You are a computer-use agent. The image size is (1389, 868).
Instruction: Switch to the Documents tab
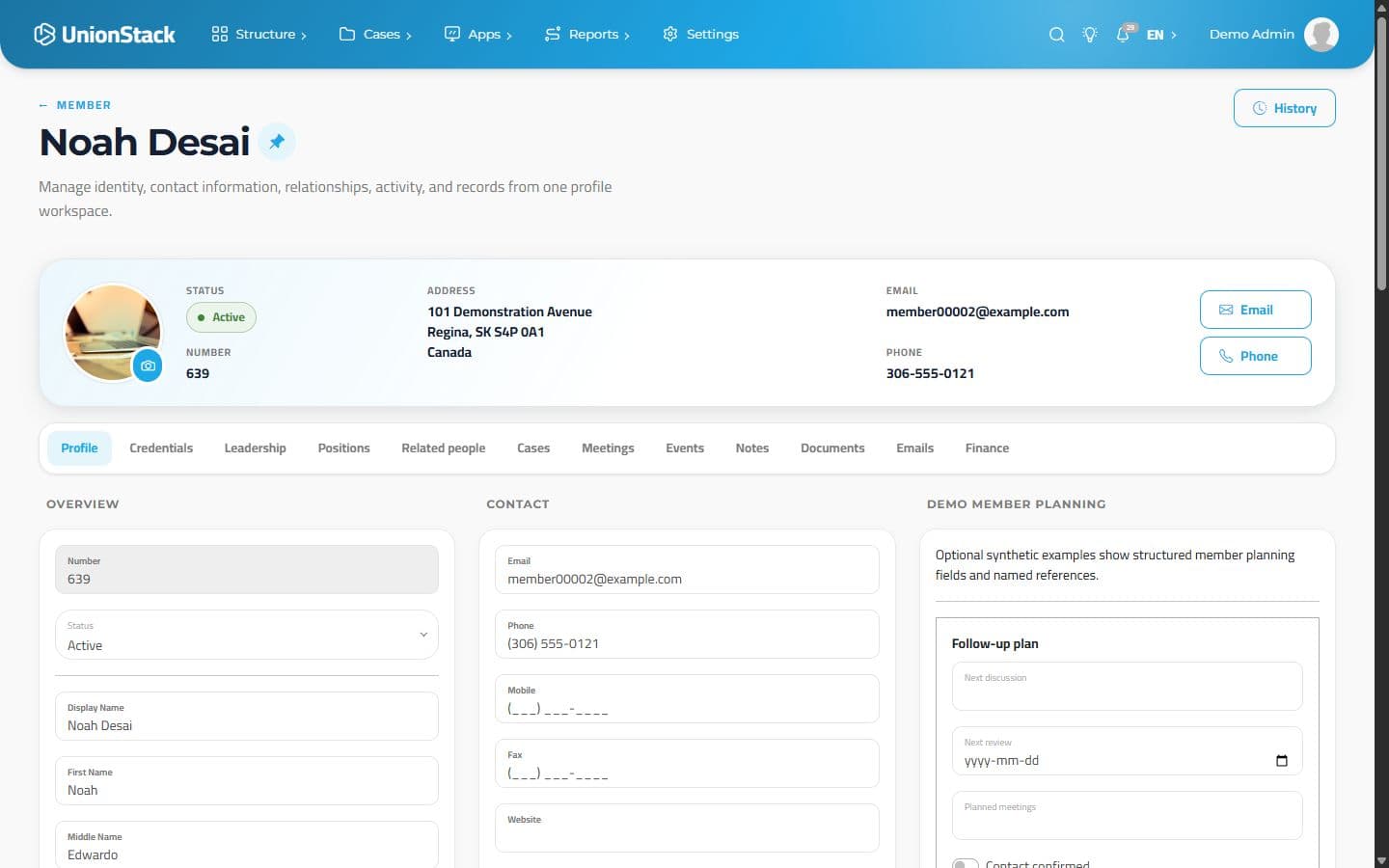(832, 448)
